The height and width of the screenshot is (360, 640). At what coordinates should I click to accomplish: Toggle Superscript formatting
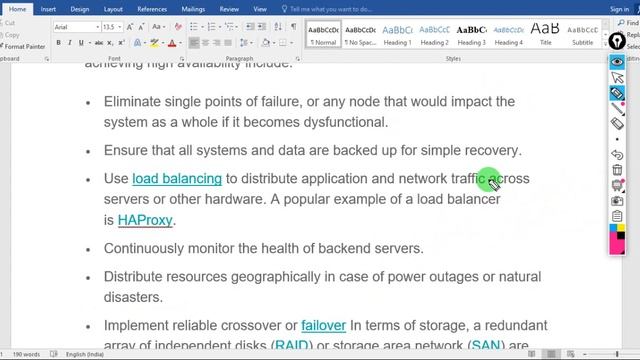click(x=121, y=43)
